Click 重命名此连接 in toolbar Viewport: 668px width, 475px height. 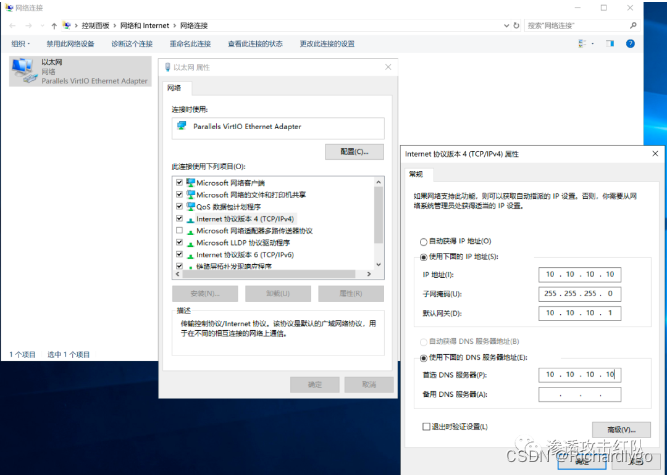point(190,43)
